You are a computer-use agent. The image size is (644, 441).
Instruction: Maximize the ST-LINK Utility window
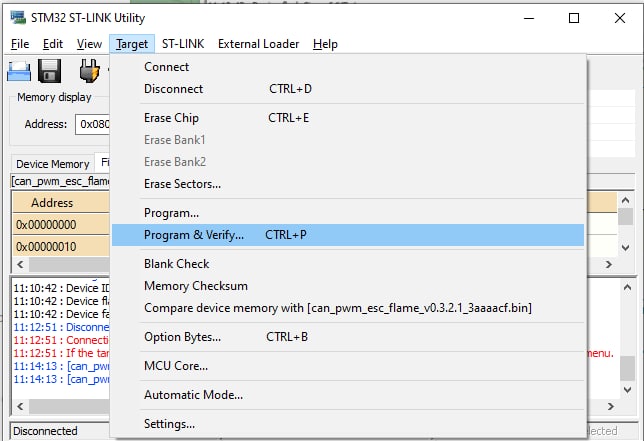tap(574, 18)
